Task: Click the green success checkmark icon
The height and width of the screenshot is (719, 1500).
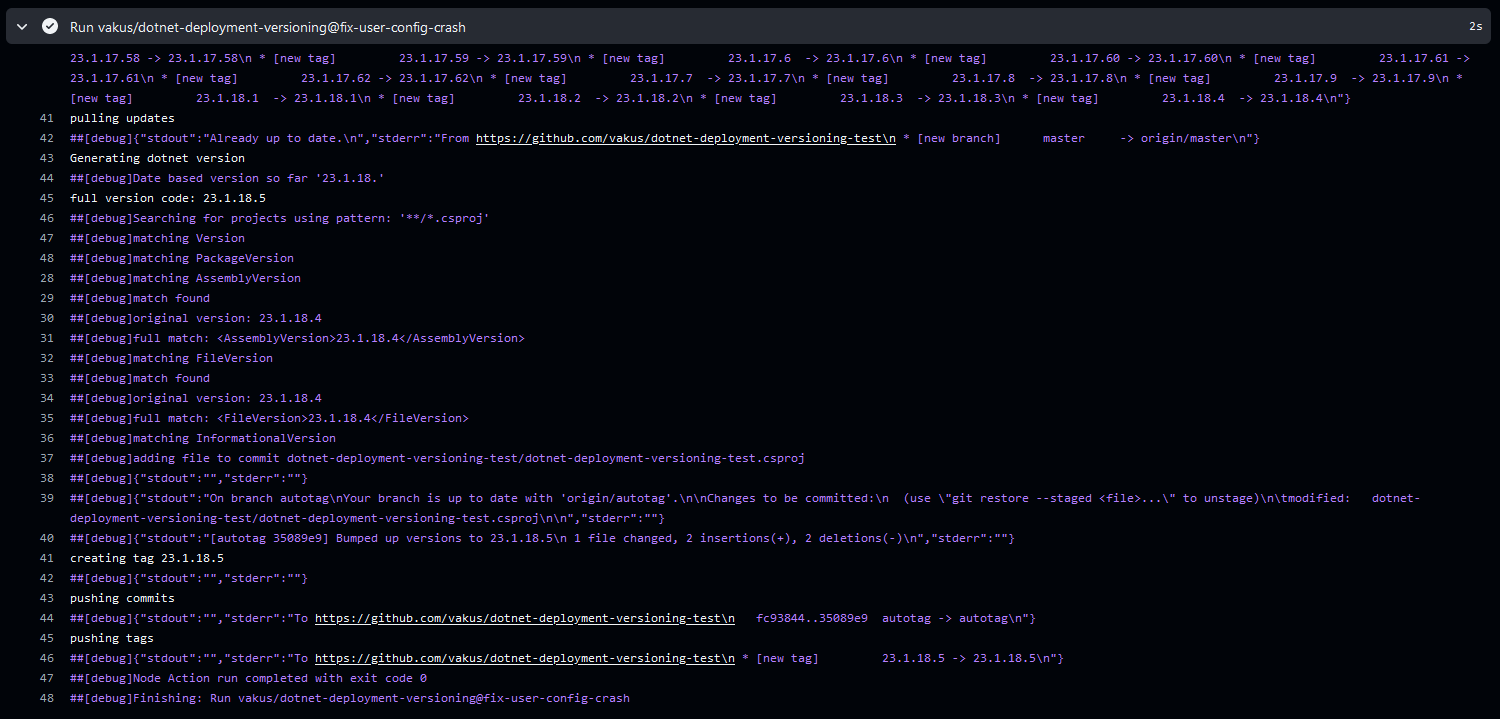Action: (49, 26)
